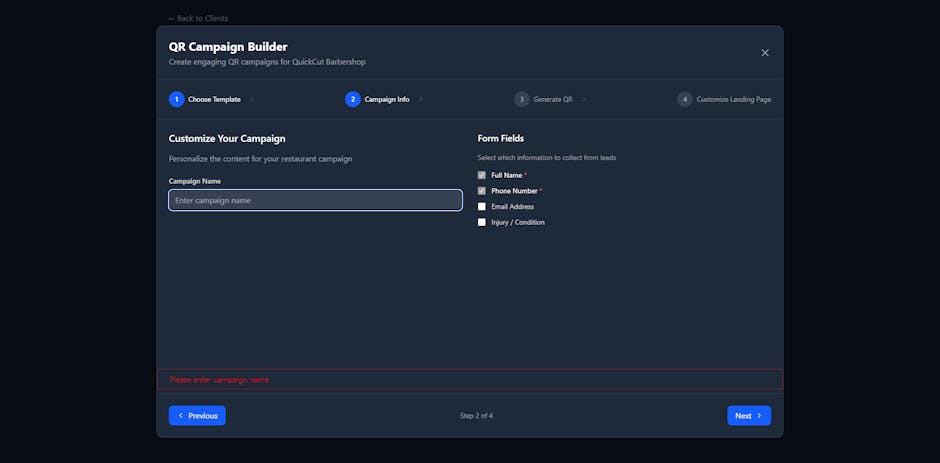The width and height of the screenshot is (940, 463).
Task: Click the chevron after Choose Template
Action: (252, 99)
